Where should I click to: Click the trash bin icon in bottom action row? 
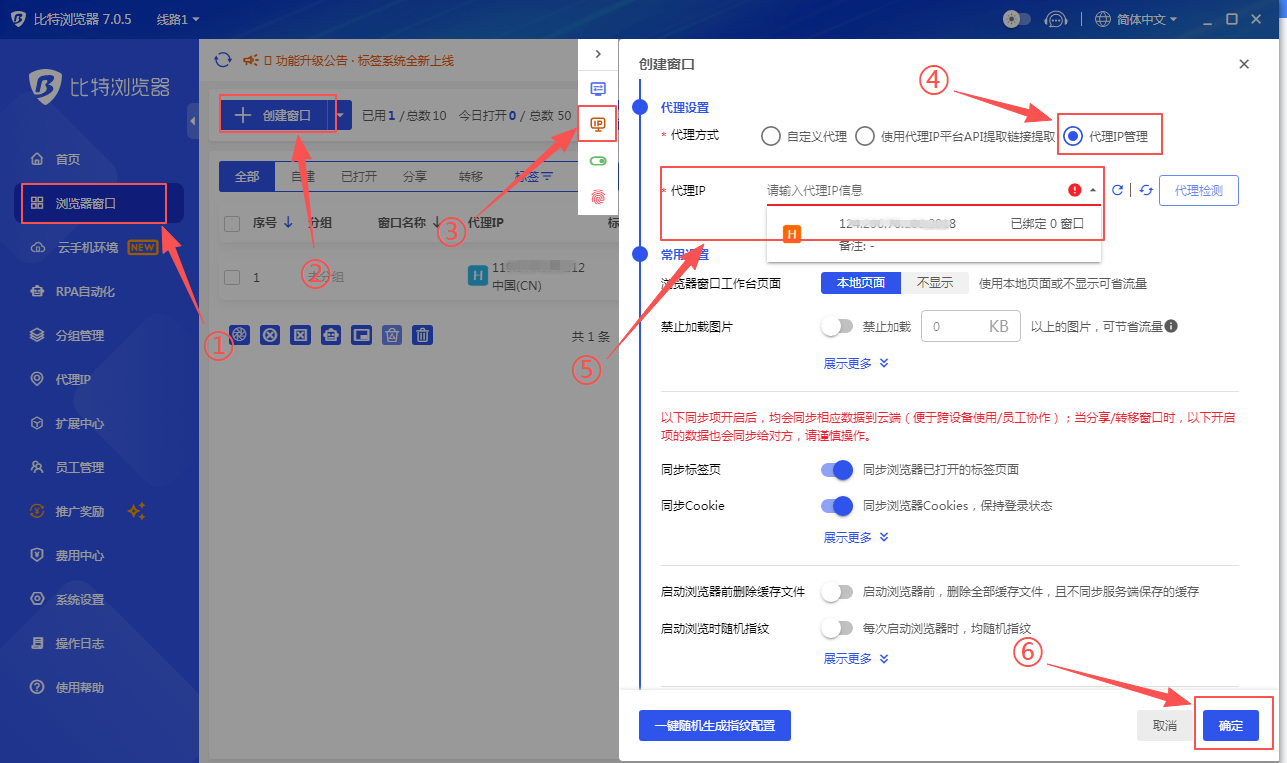point(422,335)
